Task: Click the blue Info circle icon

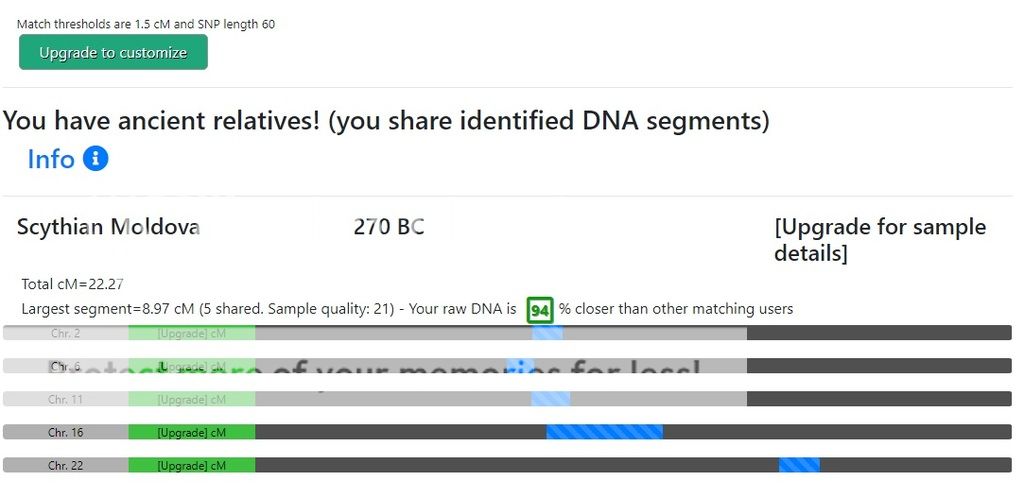Action: (x=95, y=159)
